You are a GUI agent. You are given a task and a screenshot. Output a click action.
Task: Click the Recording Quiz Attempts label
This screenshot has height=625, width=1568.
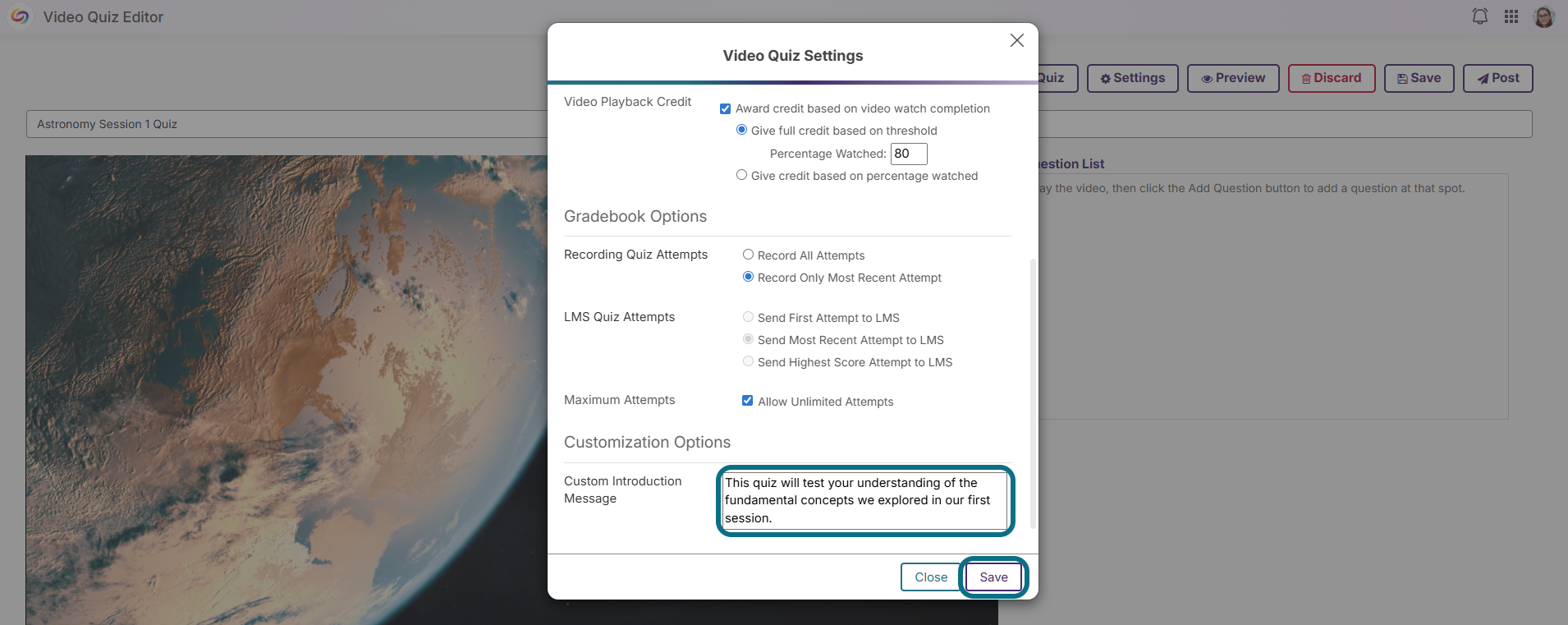coord(635,255)
